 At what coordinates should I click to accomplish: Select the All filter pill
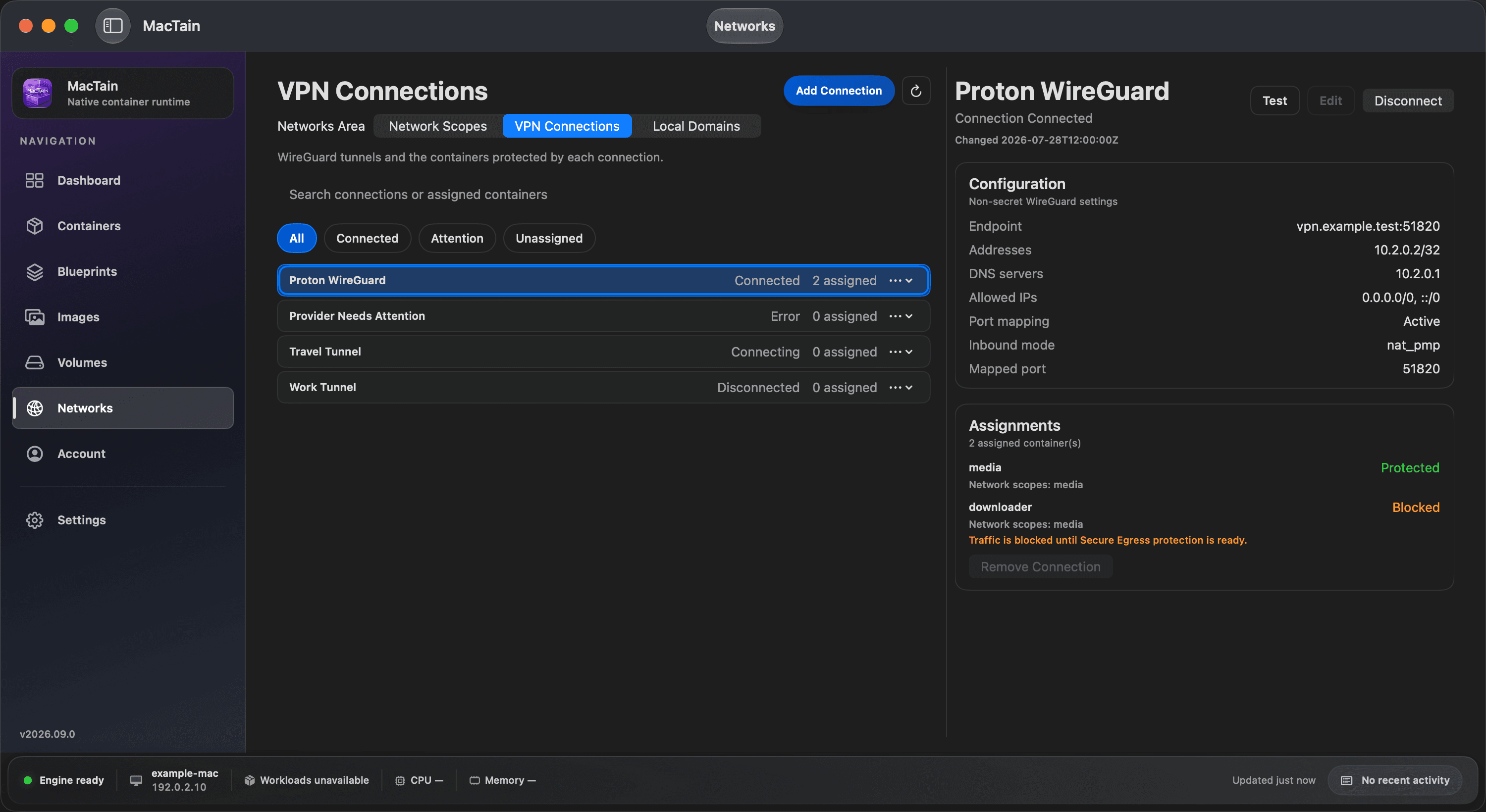coord(297,238)
